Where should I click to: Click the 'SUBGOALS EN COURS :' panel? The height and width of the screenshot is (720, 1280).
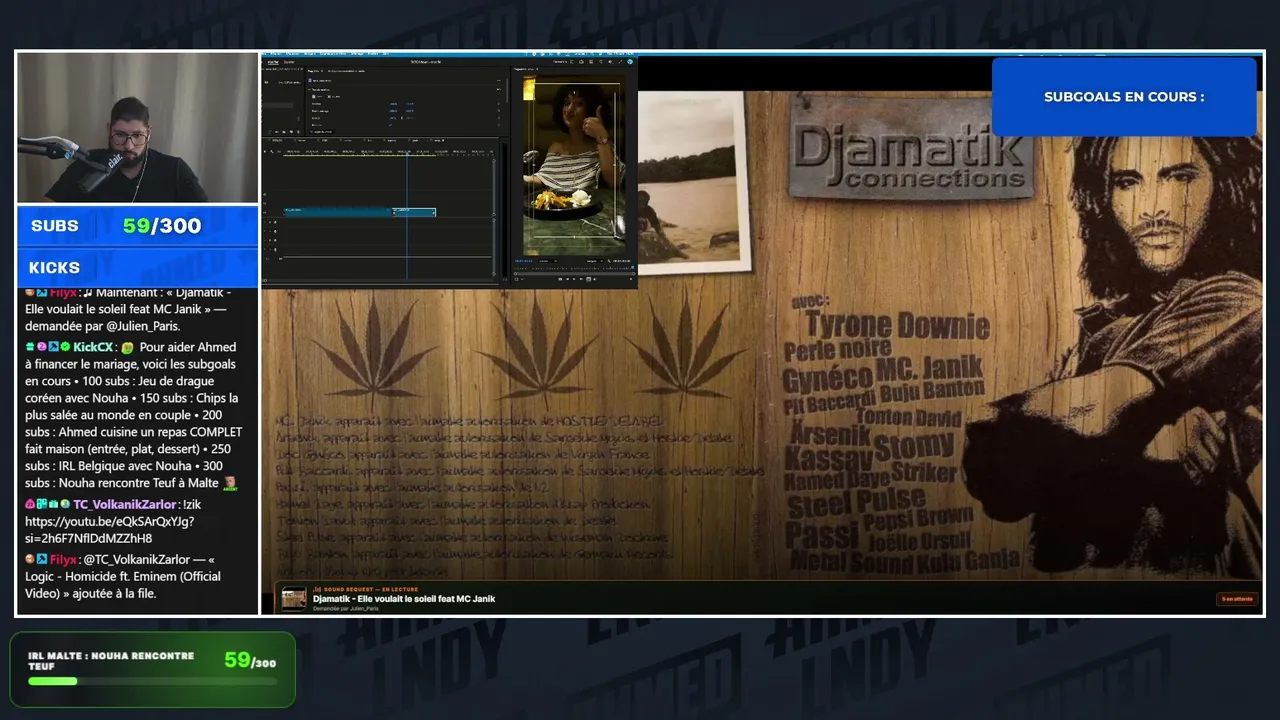tap(1124, 97)
